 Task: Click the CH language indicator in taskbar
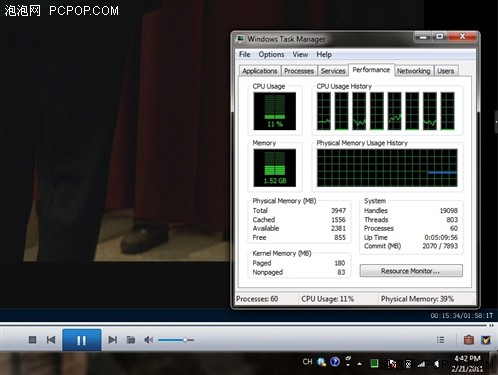307,362
